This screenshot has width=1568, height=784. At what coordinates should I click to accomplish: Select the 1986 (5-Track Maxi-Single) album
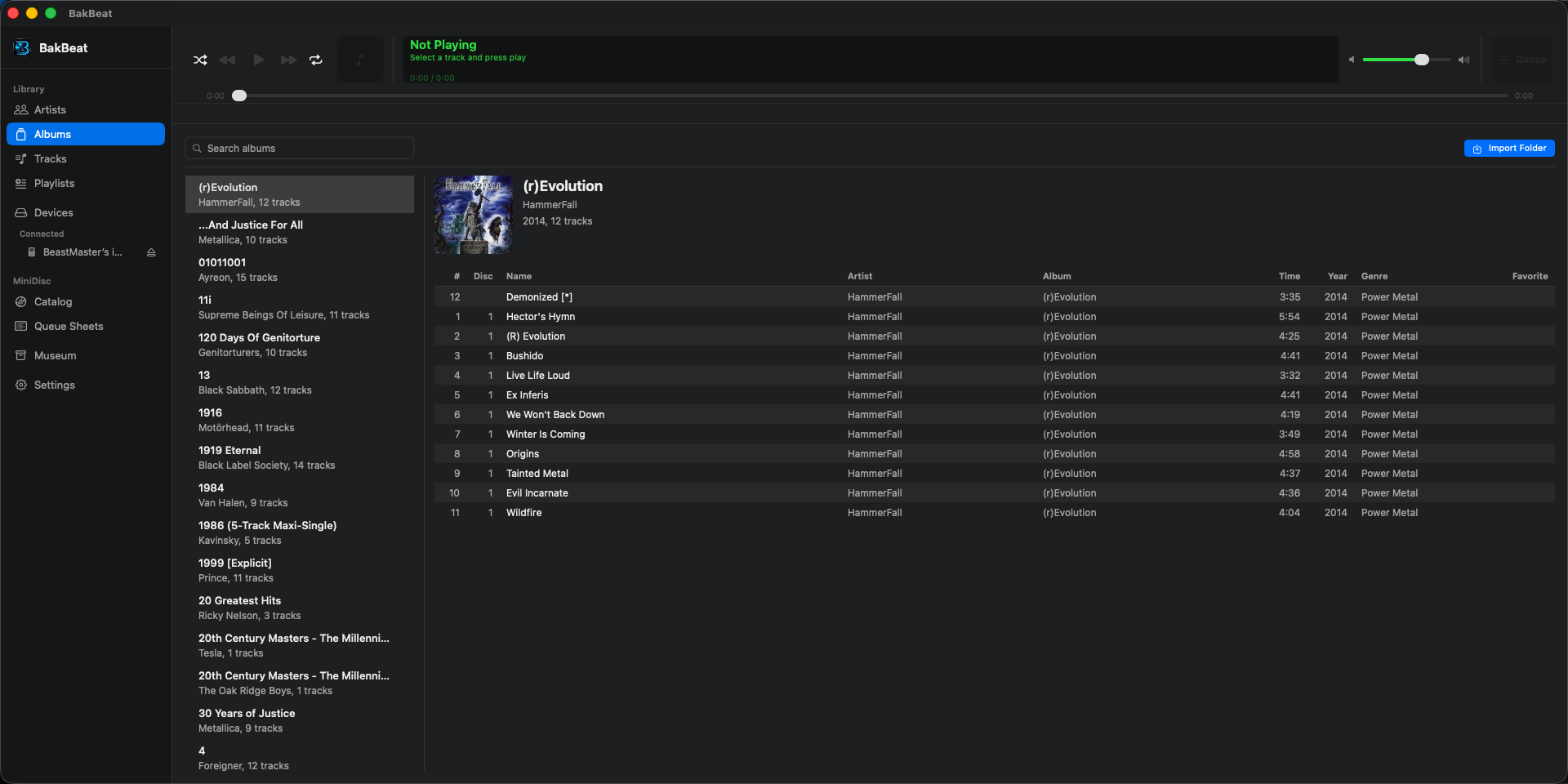click(x=300, y=532)
